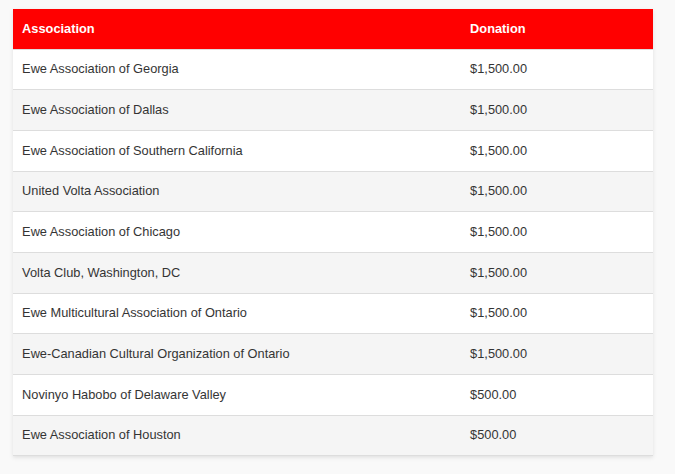Click Chicago association's donation amount

(498, 232)
